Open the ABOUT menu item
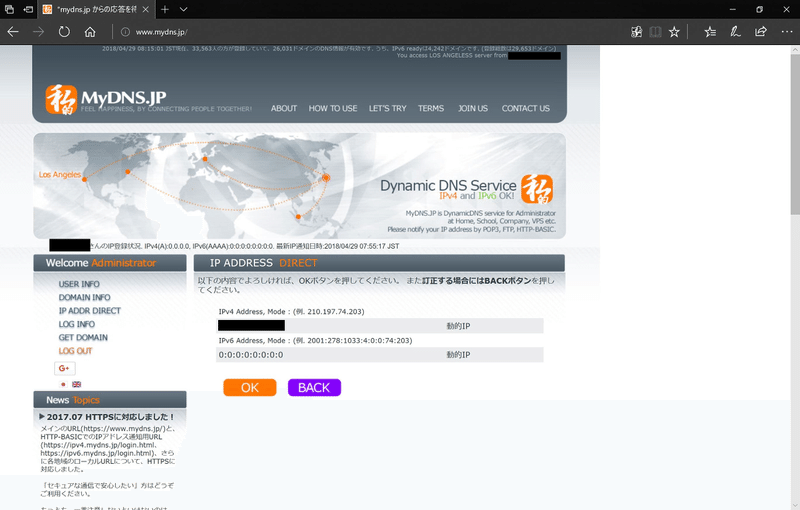 [284, 108]
